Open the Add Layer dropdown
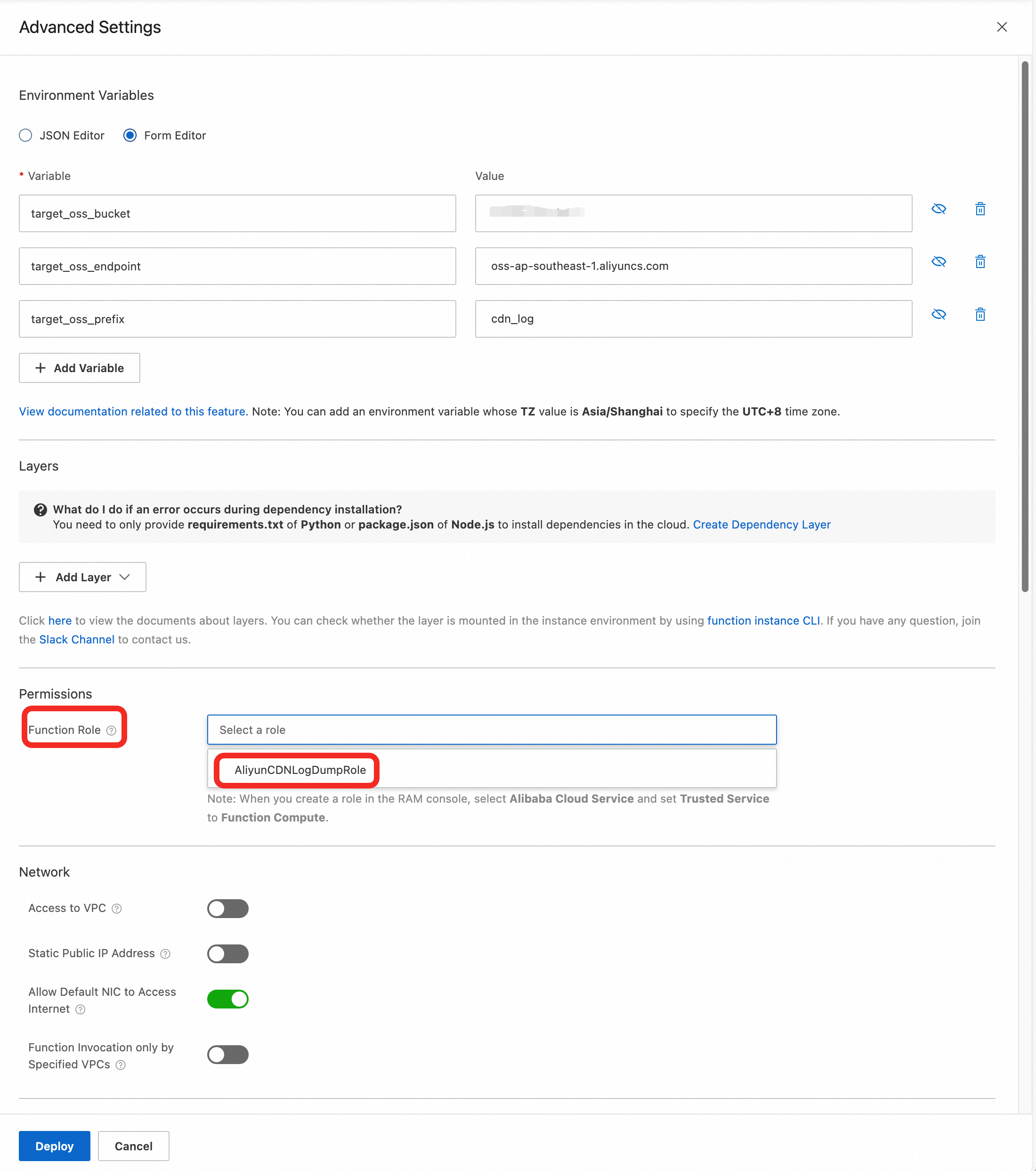The image size is (1036, 1171). pos(82,577)
